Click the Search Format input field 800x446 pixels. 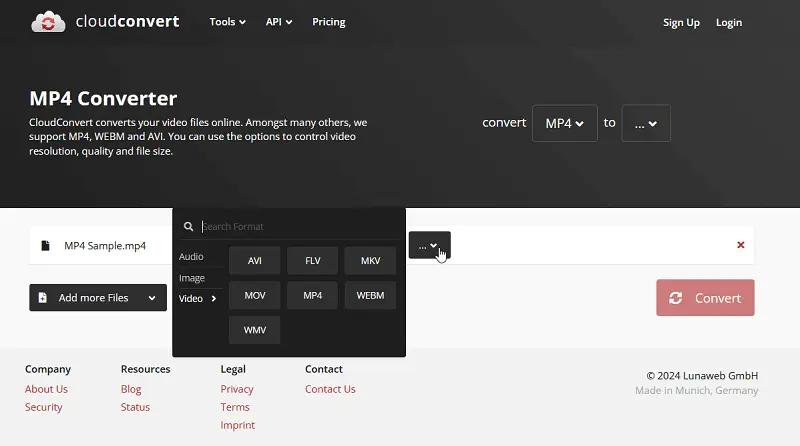(298, 227)
